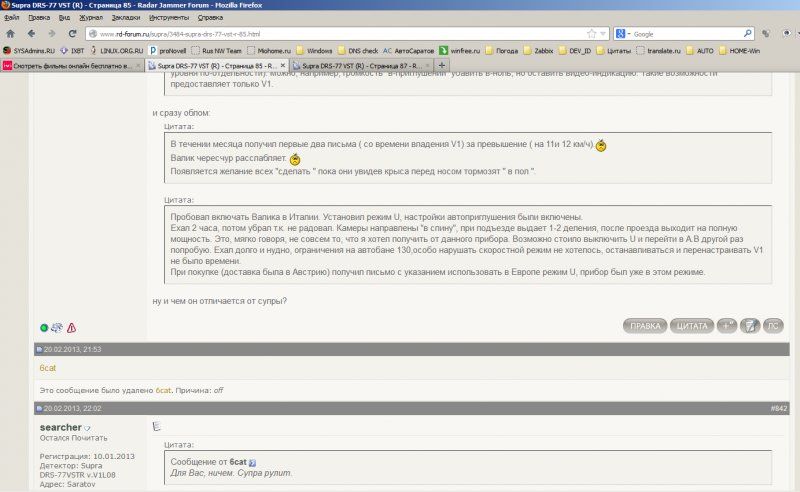Open the АвтоСаратов bookmark
This screenshot has height=492, width=800.
click(x=409, y=51)
